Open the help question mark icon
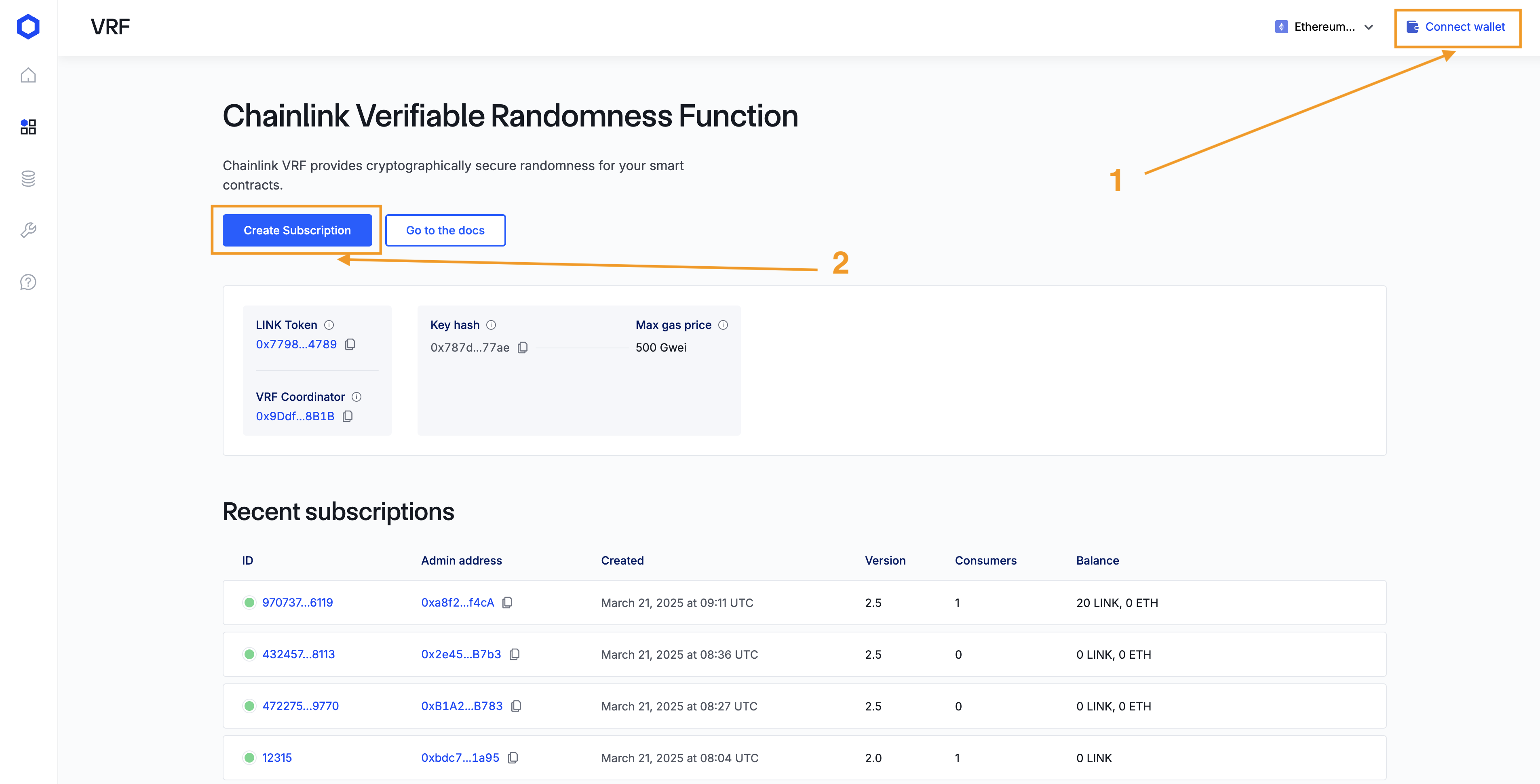The height and width of the screenshot is (784, 1540). 28,282
